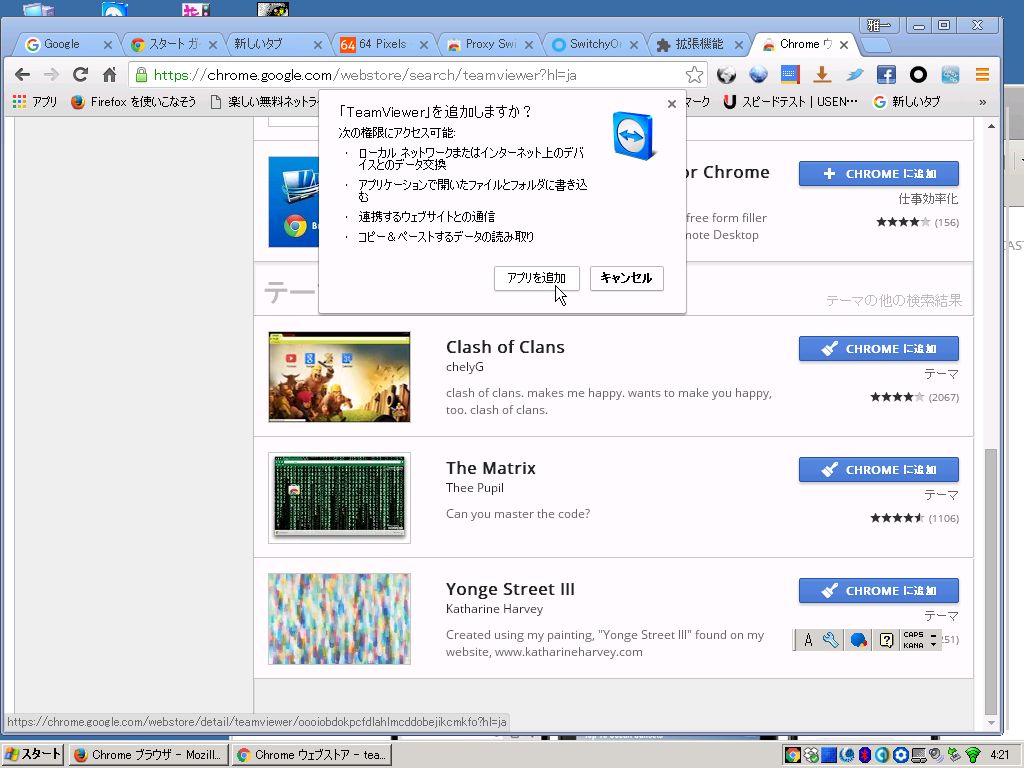
Task: Go to the home page icon
Action: coord(109,74)
